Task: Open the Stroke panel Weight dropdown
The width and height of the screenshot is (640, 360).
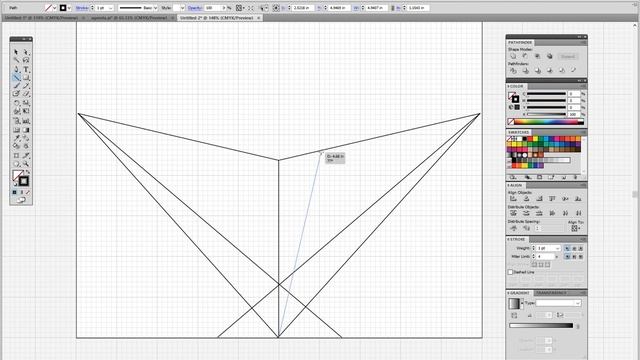Action: pyautogui.click(x=558, y=248)
